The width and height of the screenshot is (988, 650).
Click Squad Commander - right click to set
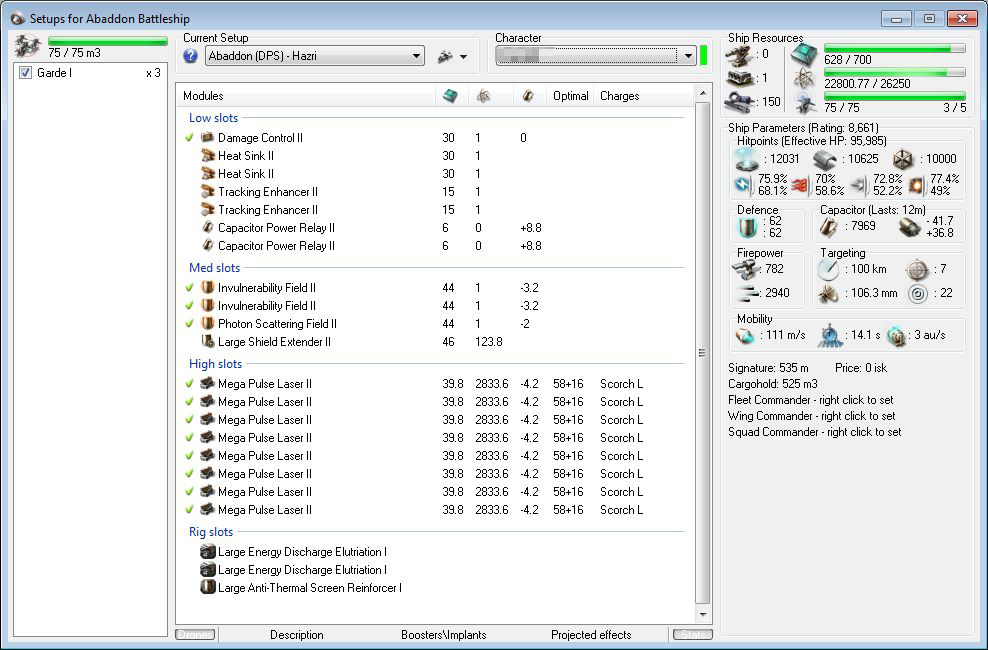pyautogui.click(x=814, y=432)
